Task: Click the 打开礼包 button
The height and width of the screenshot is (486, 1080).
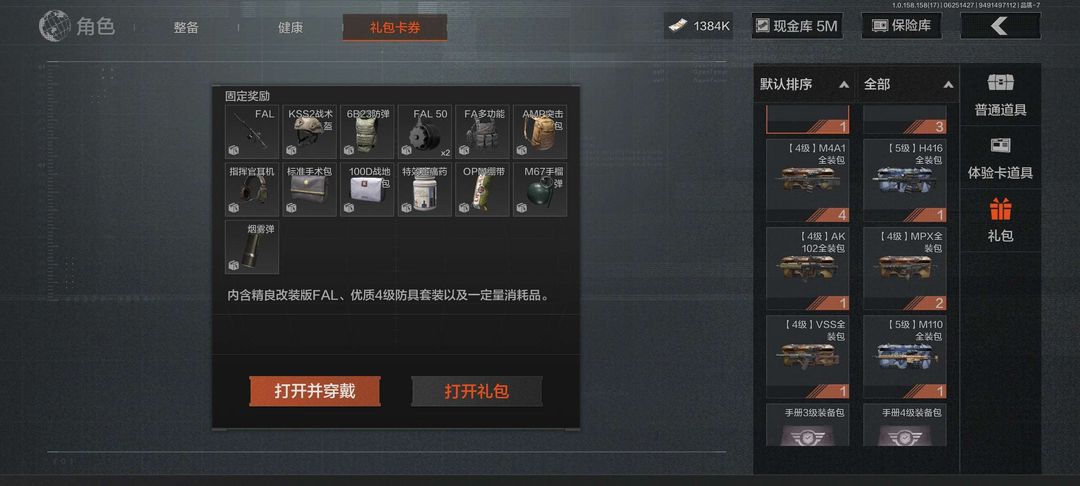Action: click(477, 391)
